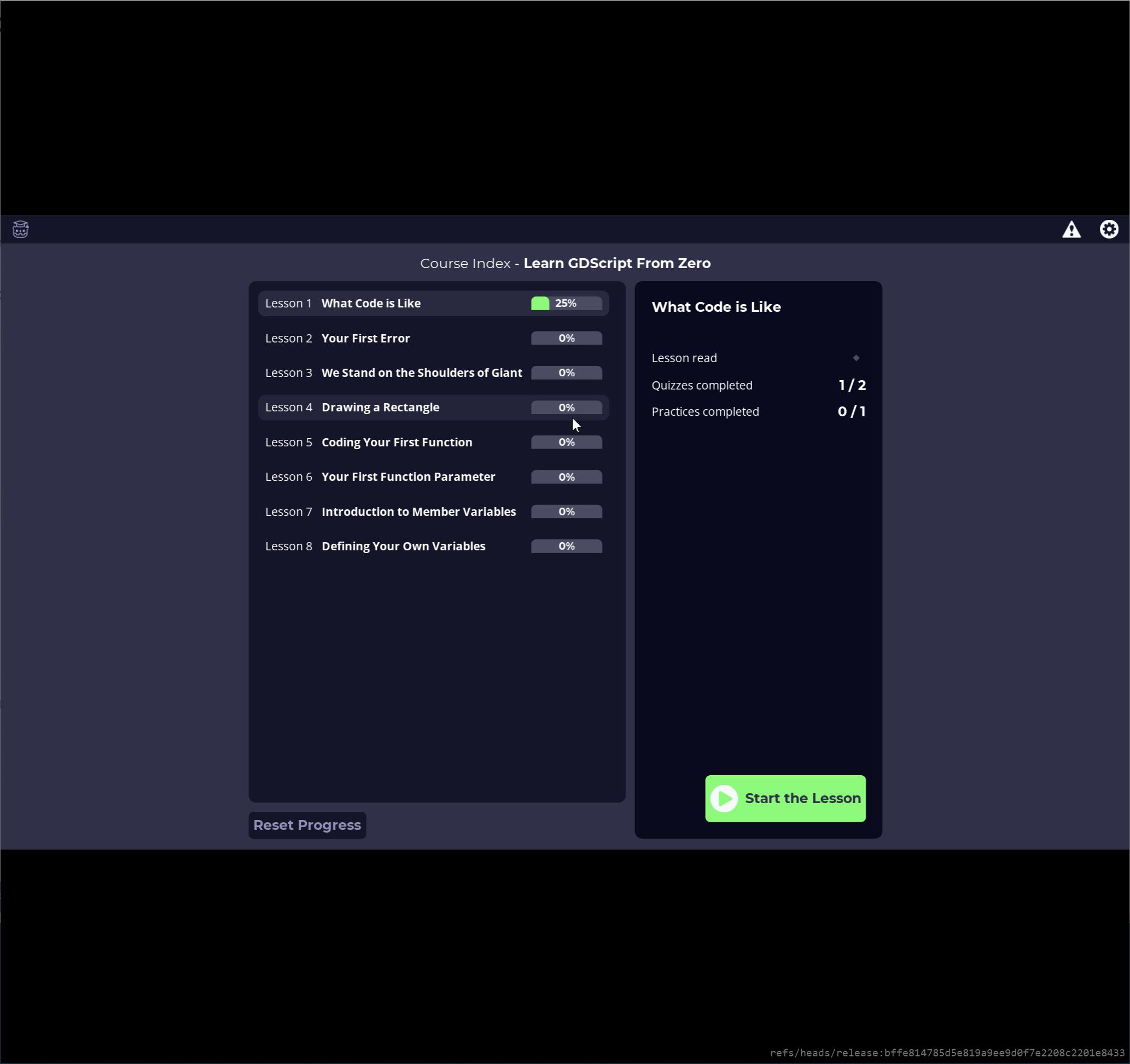Click the green play icon on Start the Lesson

[x=724, y=799]
